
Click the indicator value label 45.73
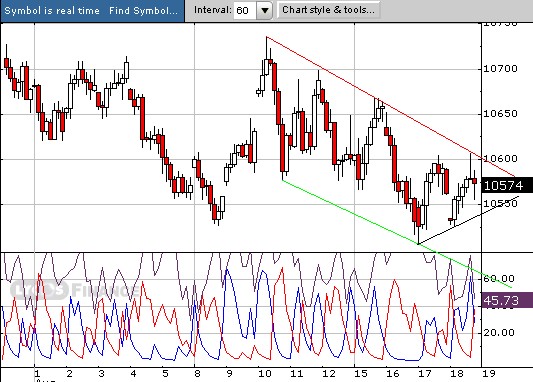point(507,300)
